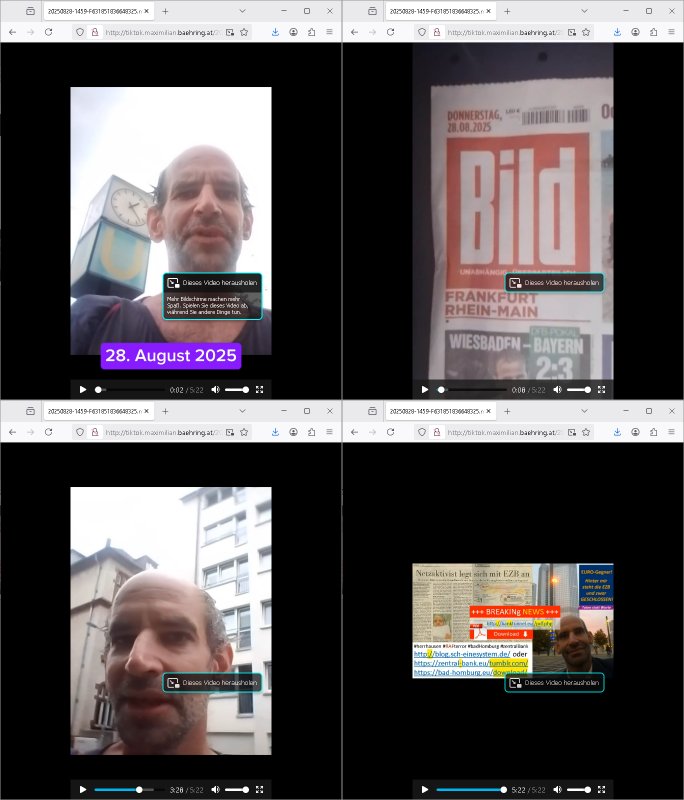
Task: Mute audio in the top-left video player
Action: [x=215, y=389]
